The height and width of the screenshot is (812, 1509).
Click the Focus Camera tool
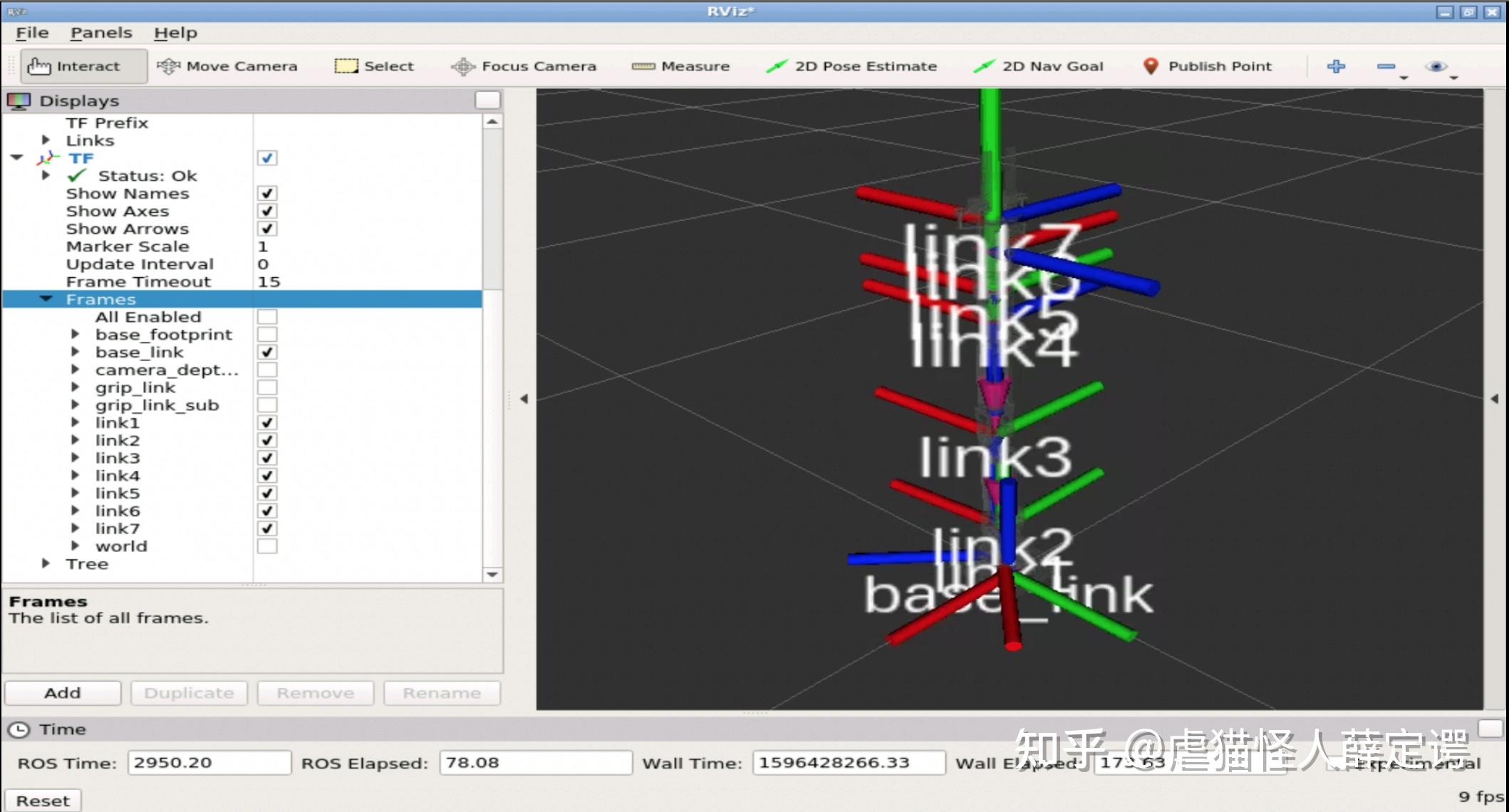pyautogui.click(x=524, y=66)
